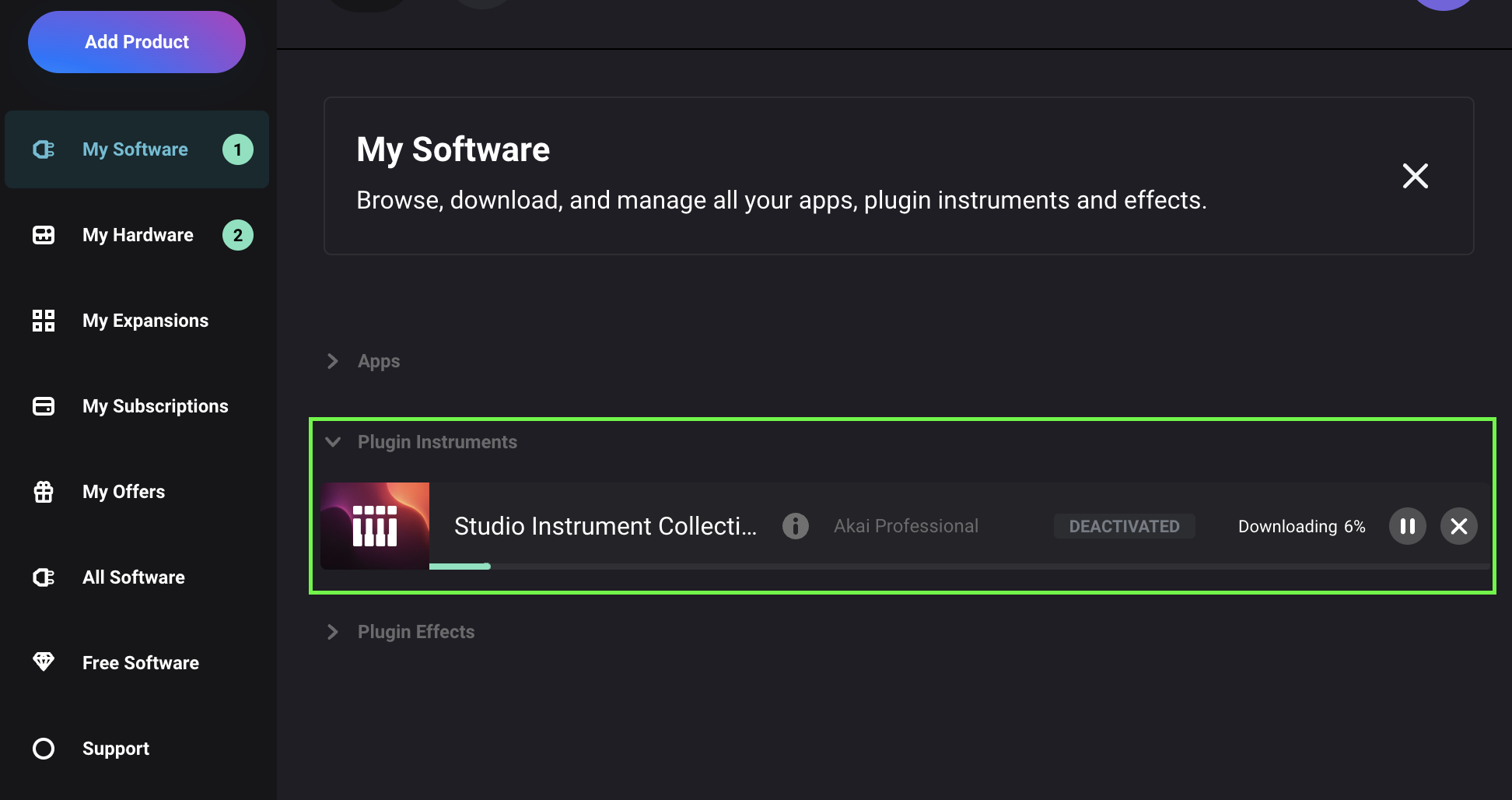Pause the Studio Instrument Collection download
1512x800 pixels.
tap(1407, 526)
